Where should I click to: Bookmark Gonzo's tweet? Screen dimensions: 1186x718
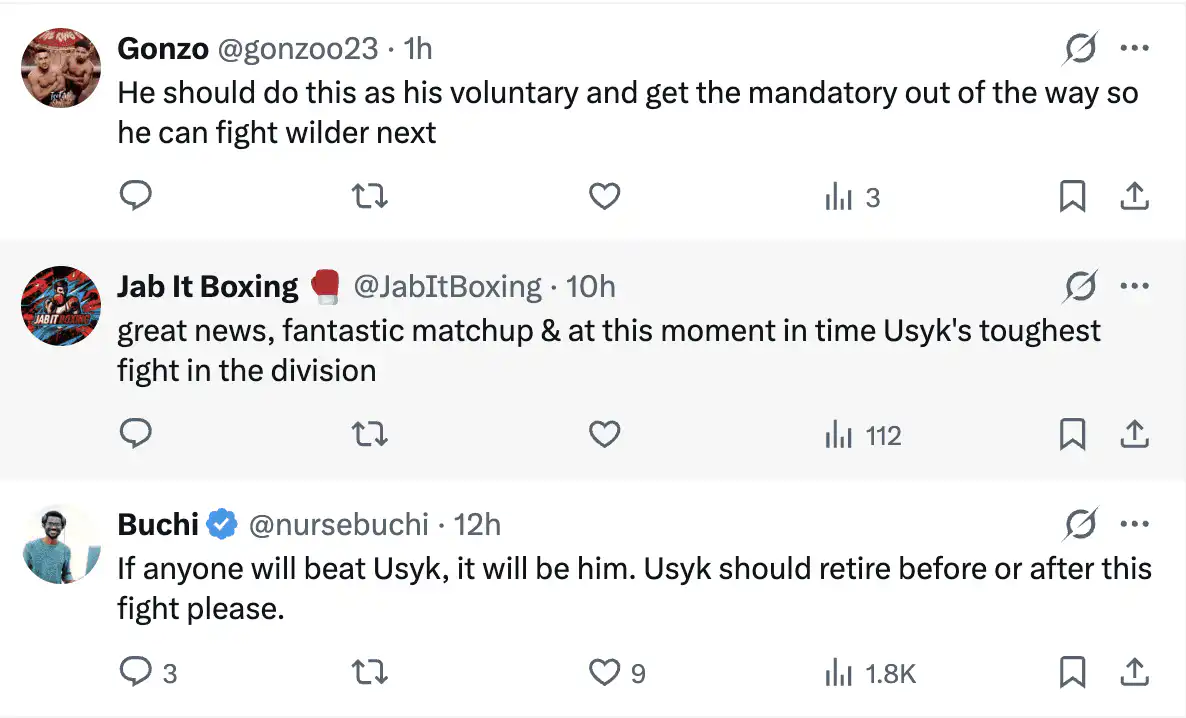pos(1072,197)
